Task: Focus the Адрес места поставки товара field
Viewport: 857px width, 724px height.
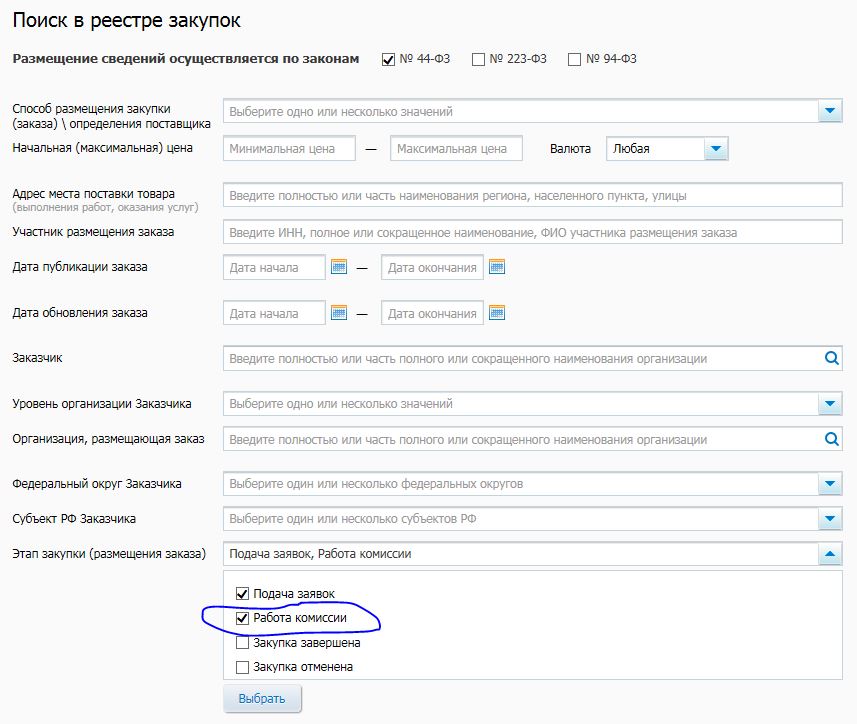Action: (532, 196)
